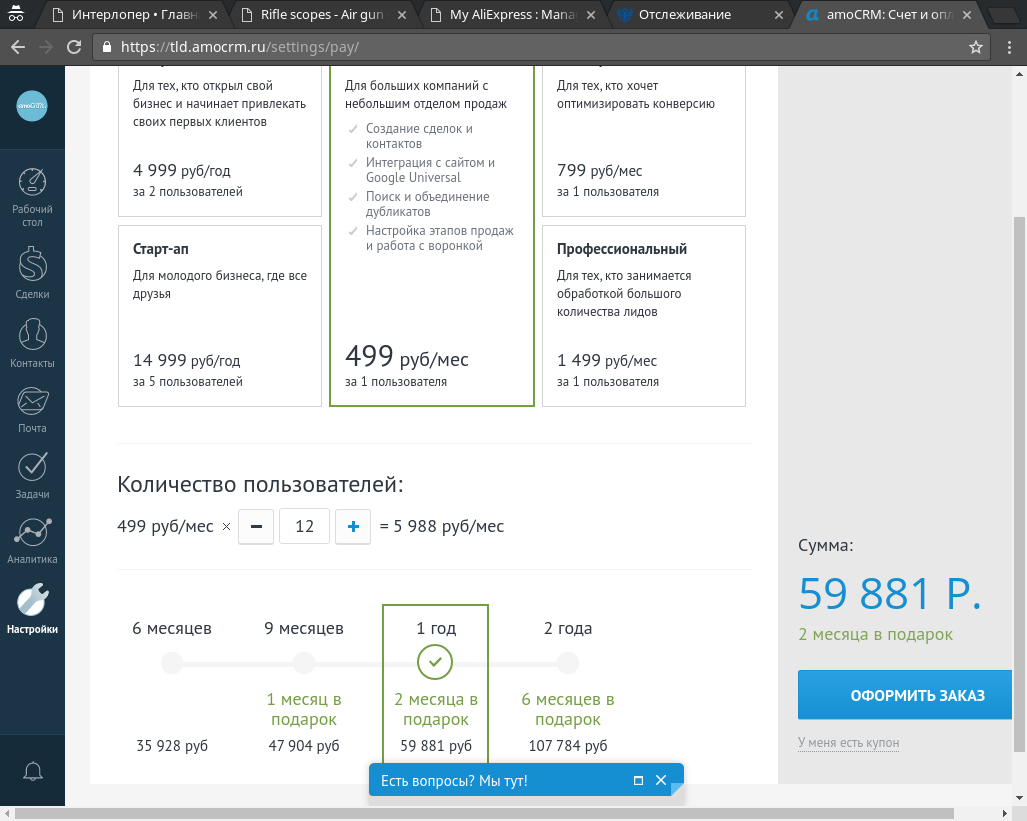The image size is (1027, 821).
Task: Open Задачи tasks section
Action: [32, 476]
